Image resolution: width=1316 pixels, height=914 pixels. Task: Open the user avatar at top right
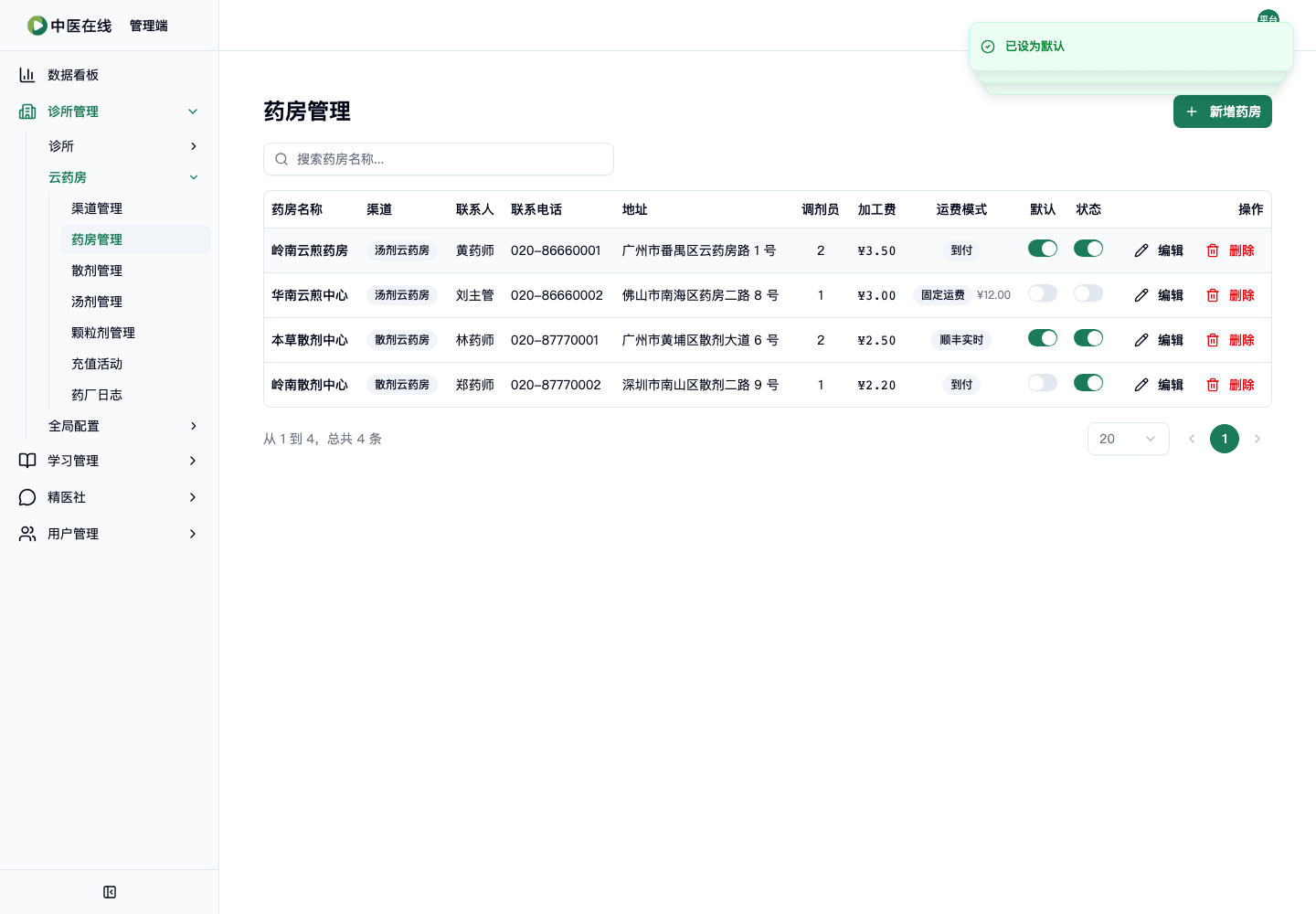[x=1268, y=16]
